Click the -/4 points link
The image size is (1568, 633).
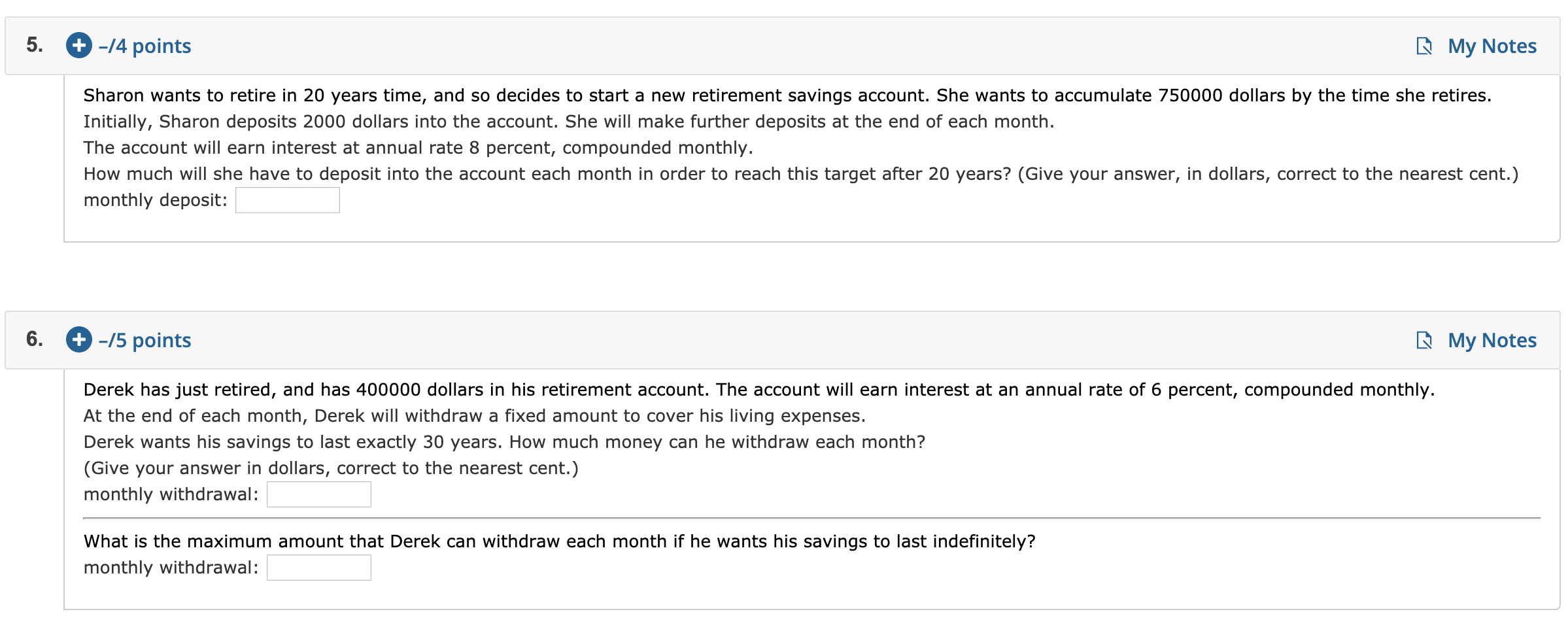(x=145, y=46)
